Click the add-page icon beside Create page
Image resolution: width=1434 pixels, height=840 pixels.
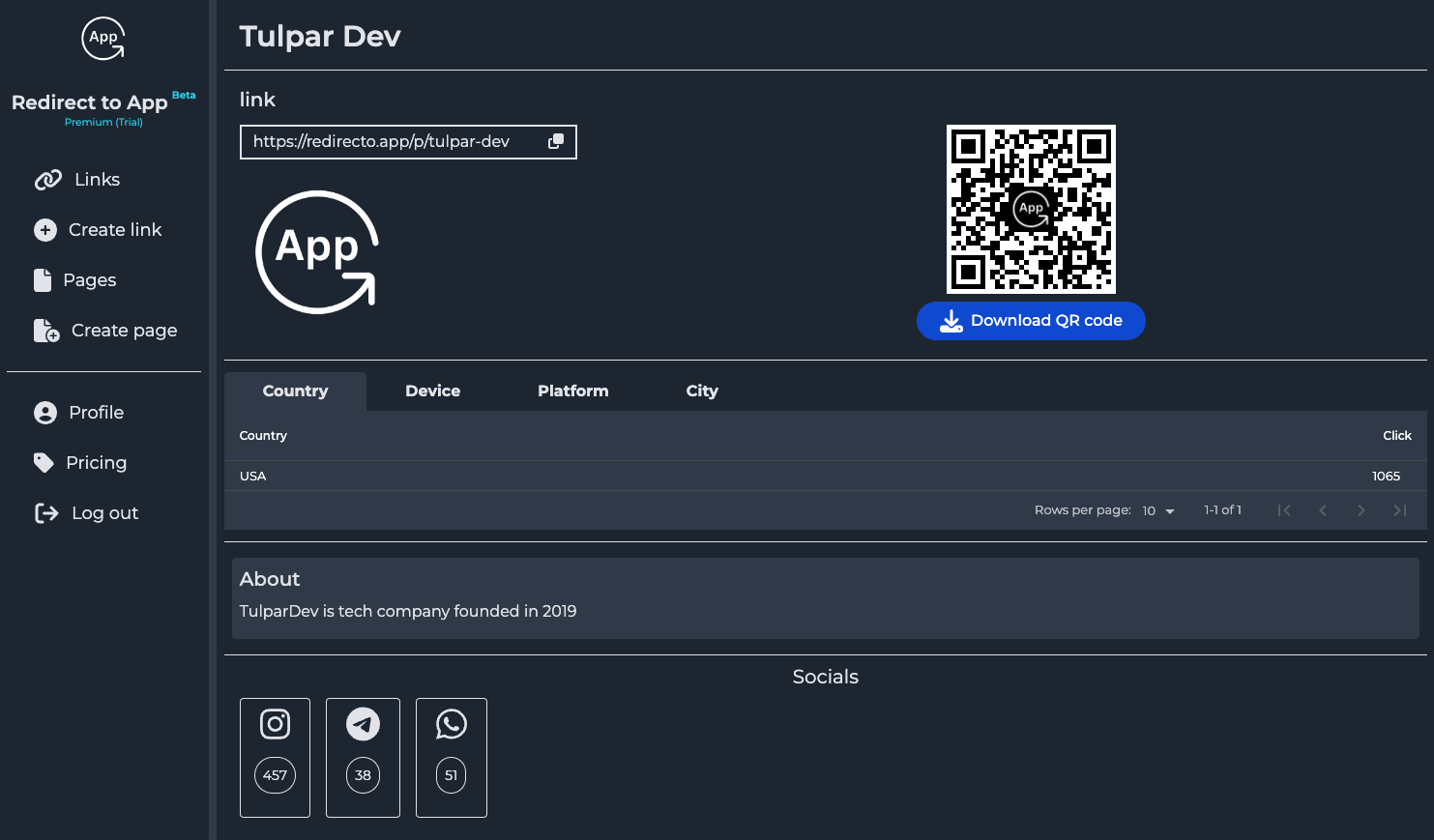click(x=46, y=331)
